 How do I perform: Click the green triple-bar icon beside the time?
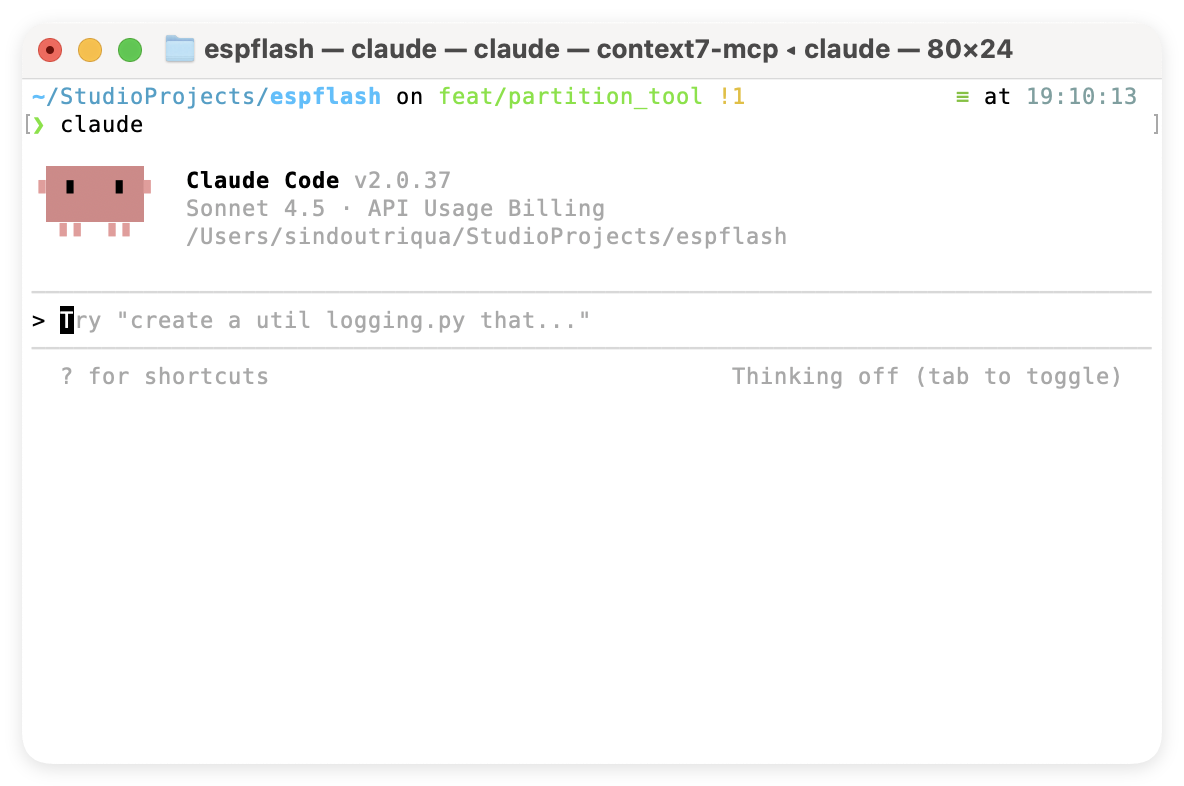pos(962,97)
